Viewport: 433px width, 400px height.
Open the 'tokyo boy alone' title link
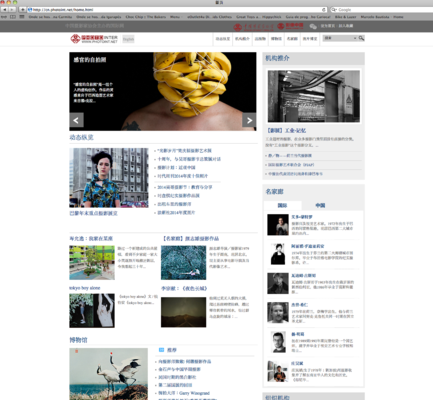pos(85,288)
